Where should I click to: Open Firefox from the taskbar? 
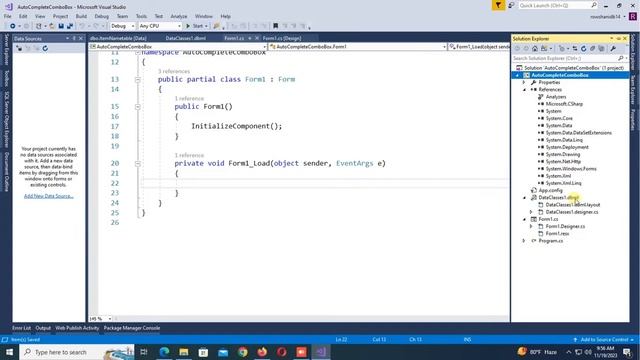pyautogui.click(x=262, y=352)
